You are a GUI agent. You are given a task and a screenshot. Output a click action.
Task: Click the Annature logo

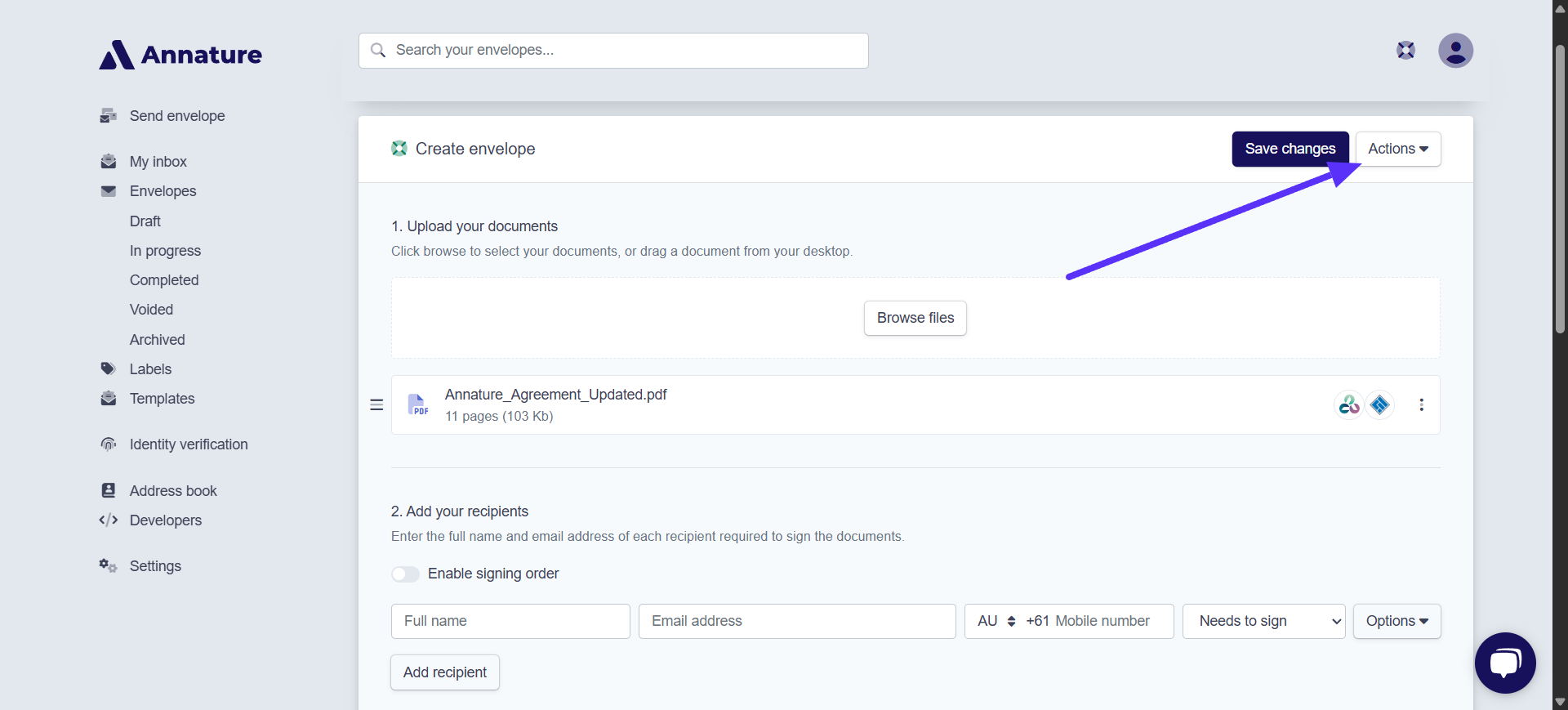(180, 55)
